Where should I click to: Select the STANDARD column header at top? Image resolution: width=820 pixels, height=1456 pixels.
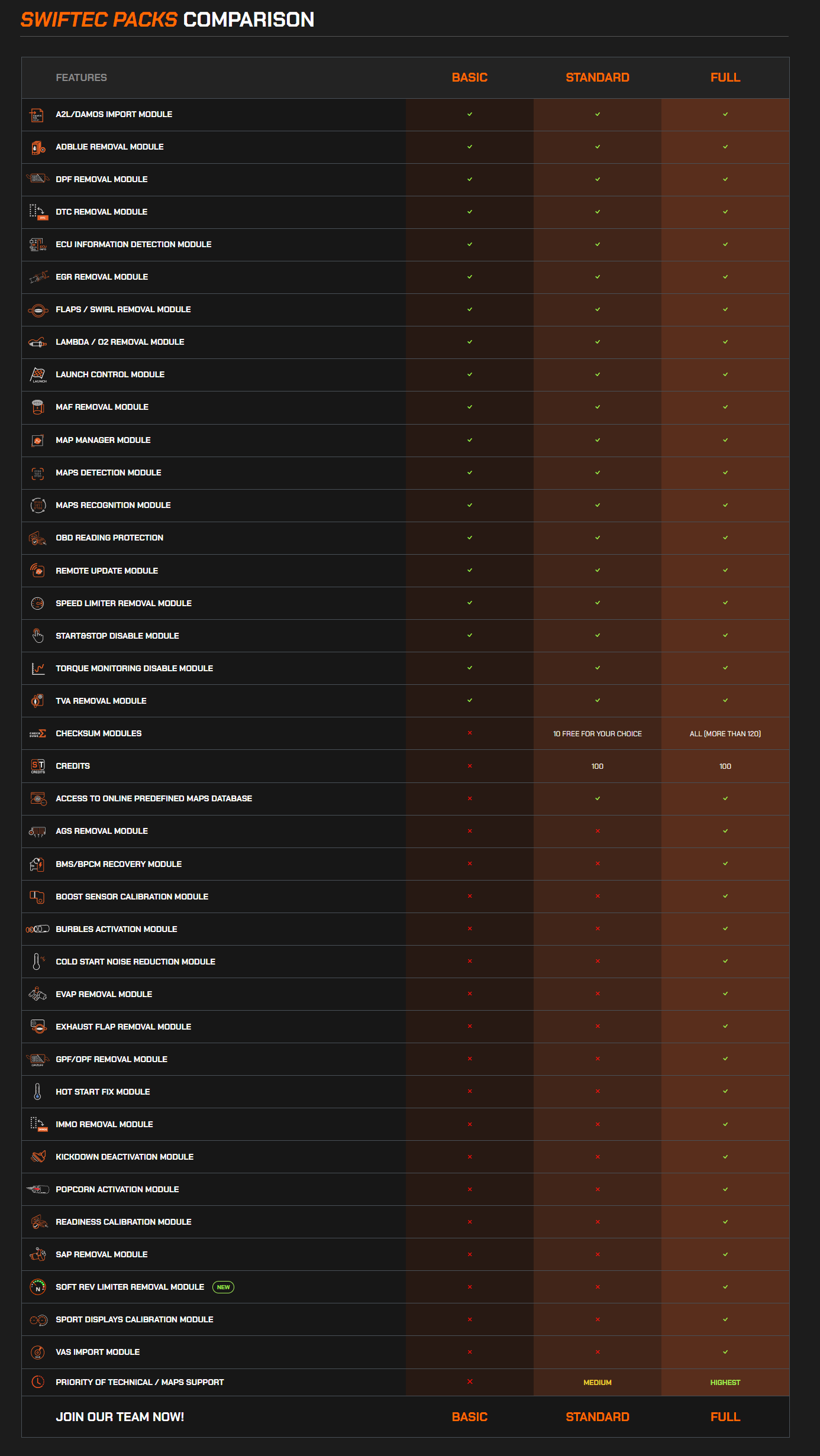pos(598,77)
